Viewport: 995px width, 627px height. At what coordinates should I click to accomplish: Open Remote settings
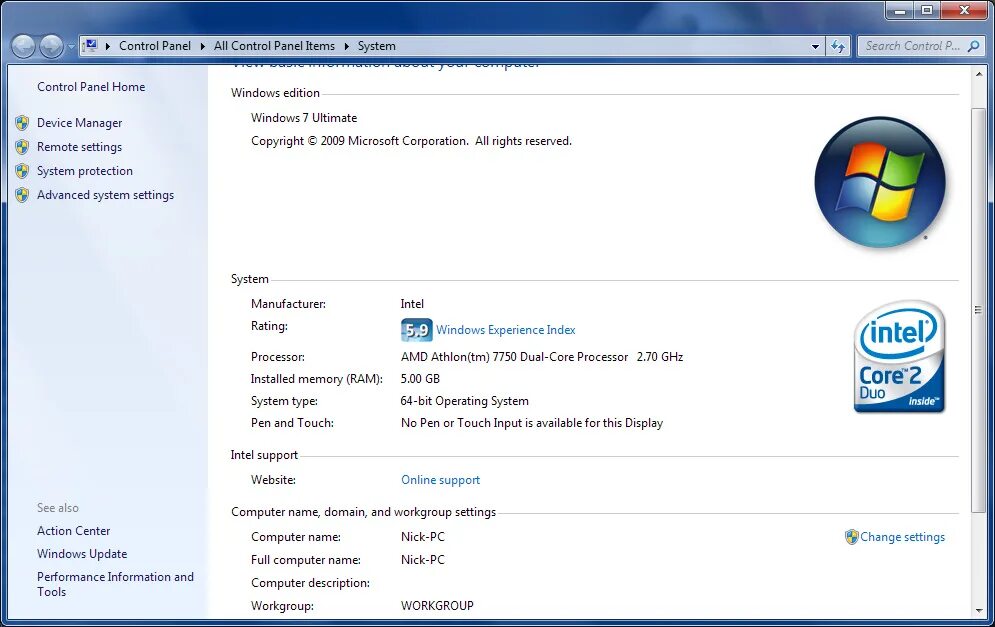79,147
